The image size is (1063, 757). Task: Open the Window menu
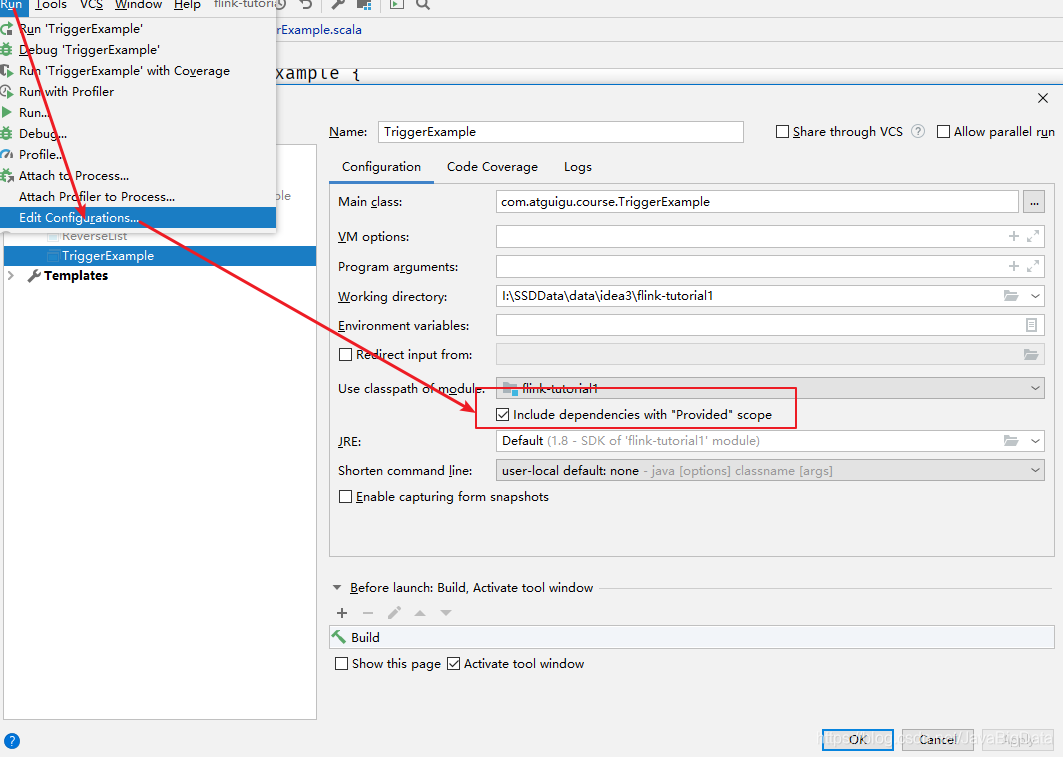138,5
